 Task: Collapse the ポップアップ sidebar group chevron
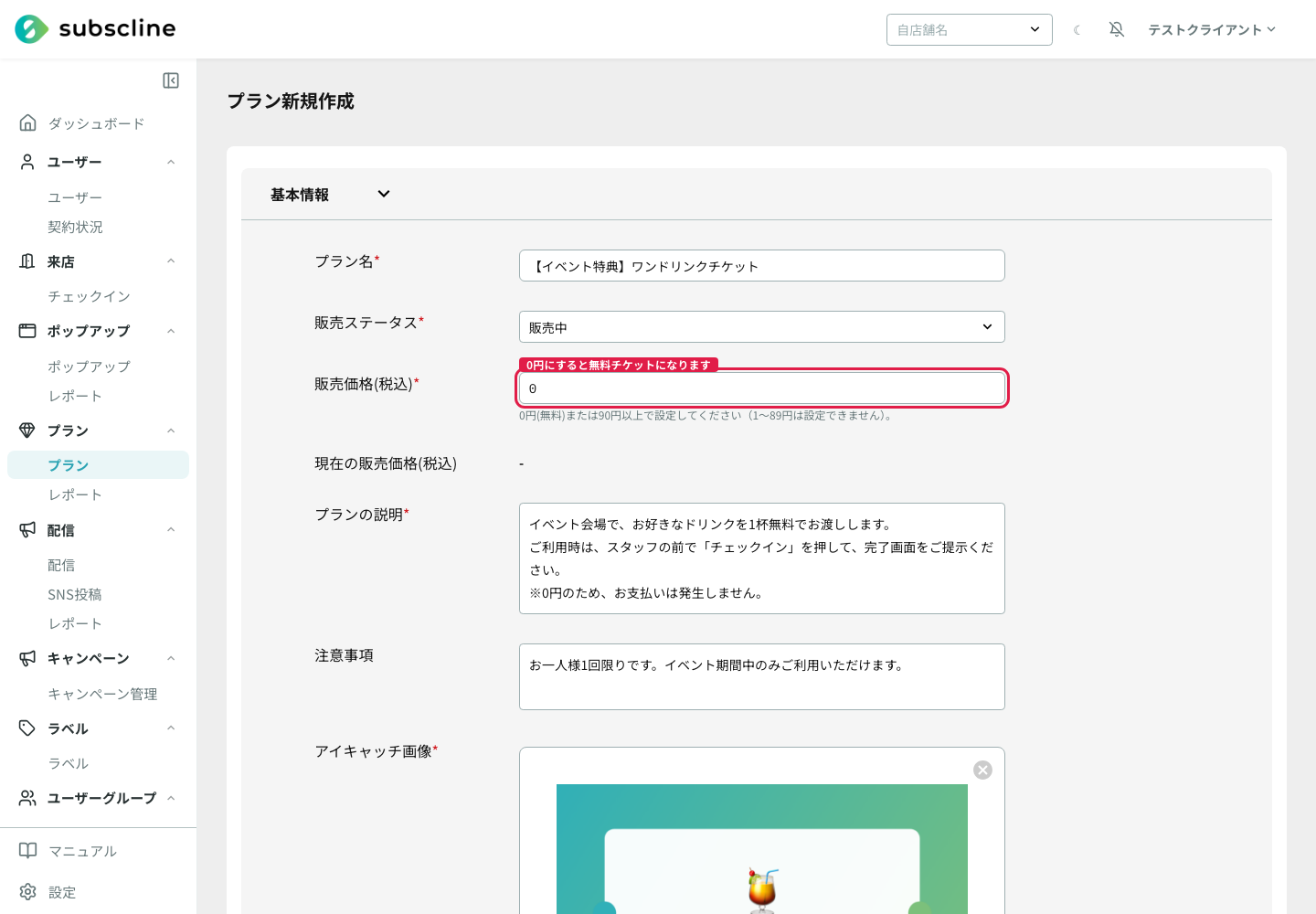[x=171, y=331]
